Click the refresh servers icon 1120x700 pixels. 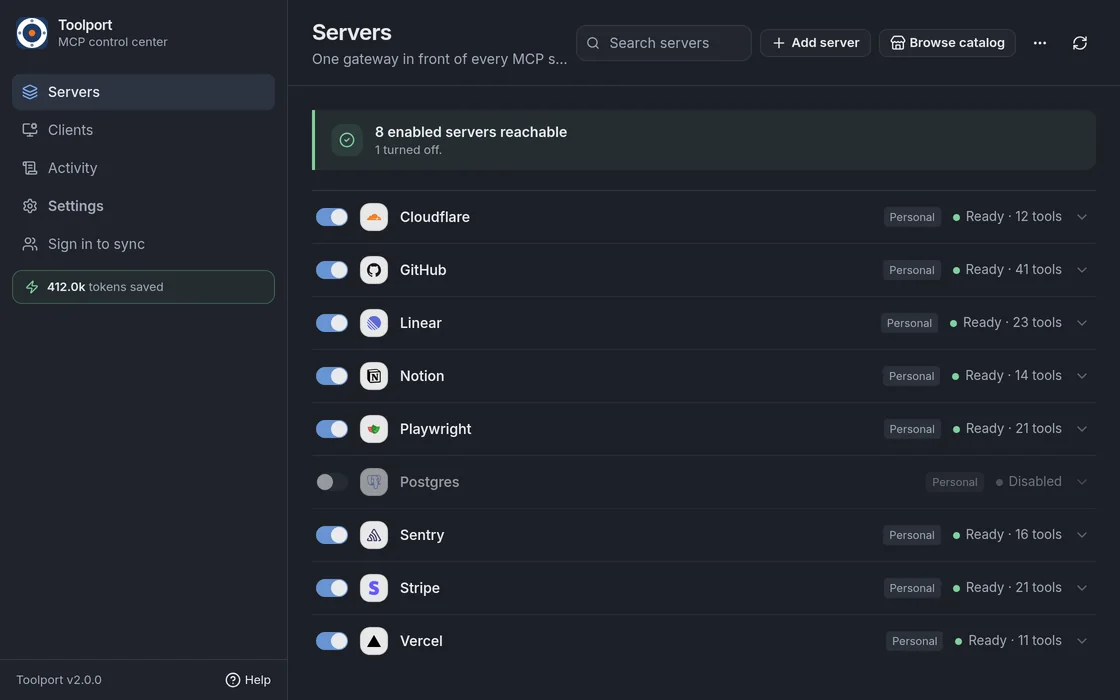(x=1079, y=43)
